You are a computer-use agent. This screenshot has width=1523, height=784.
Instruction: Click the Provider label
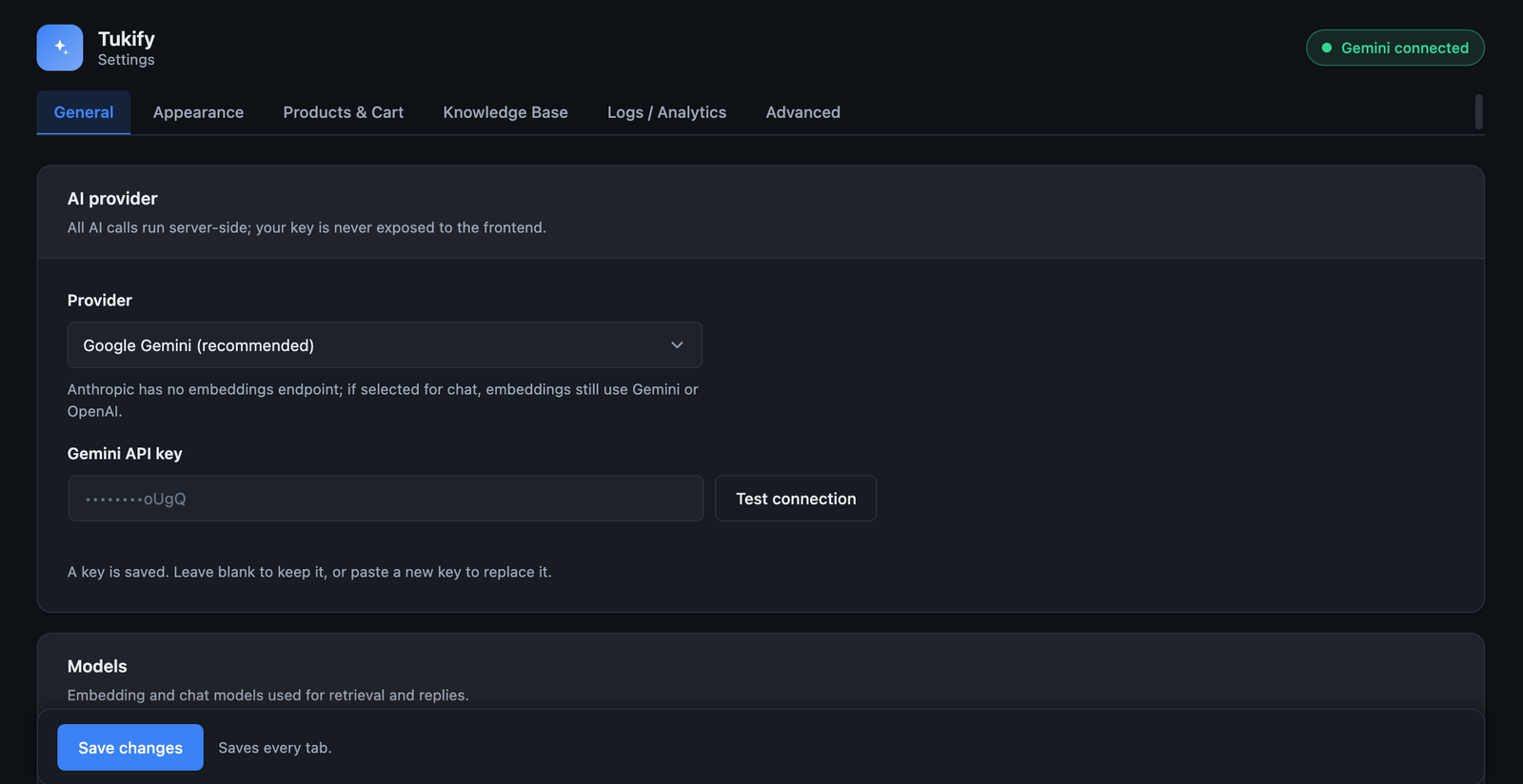pyautogui.click(x=100, y=301)
